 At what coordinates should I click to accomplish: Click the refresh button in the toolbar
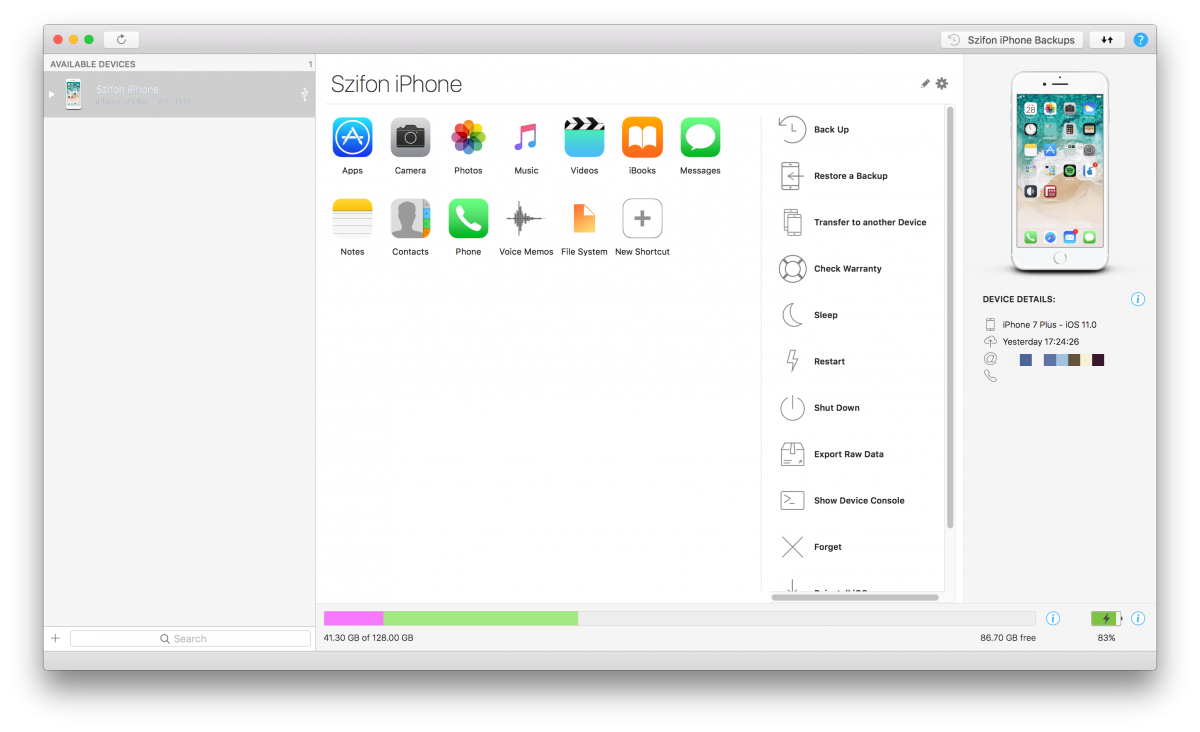(121, 40)
